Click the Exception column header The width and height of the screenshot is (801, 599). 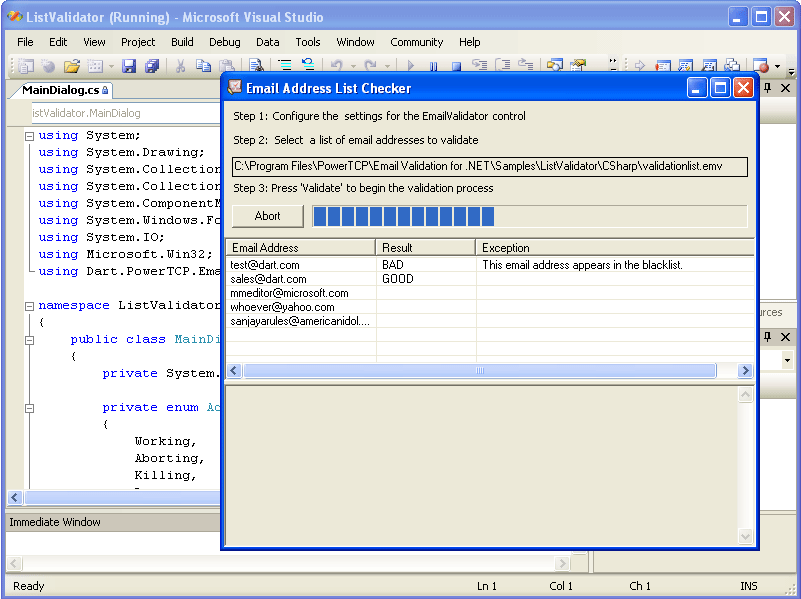615,248
